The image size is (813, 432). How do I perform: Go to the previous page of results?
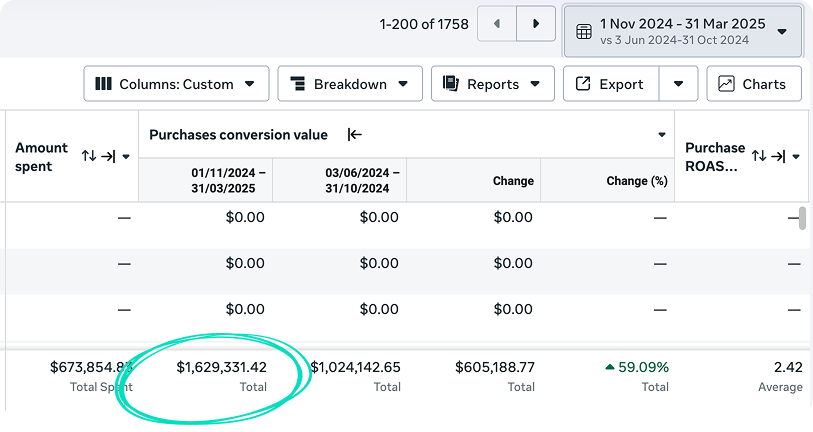497,24
